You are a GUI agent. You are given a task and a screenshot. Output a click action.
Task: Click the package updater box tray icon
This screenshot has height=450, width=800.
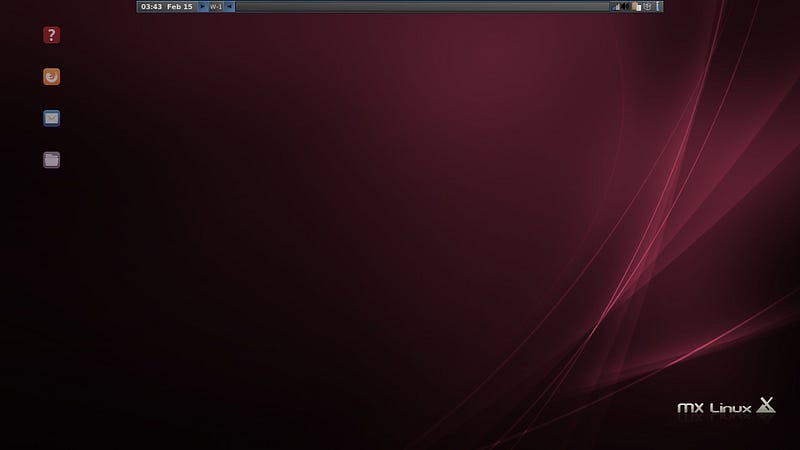647,7
